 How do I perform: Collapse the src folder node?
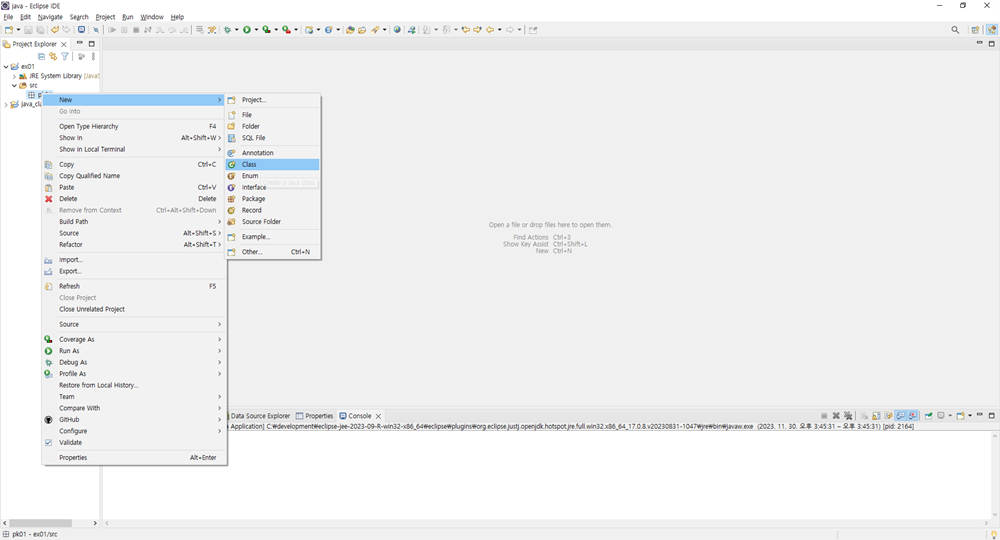(14, 85)
